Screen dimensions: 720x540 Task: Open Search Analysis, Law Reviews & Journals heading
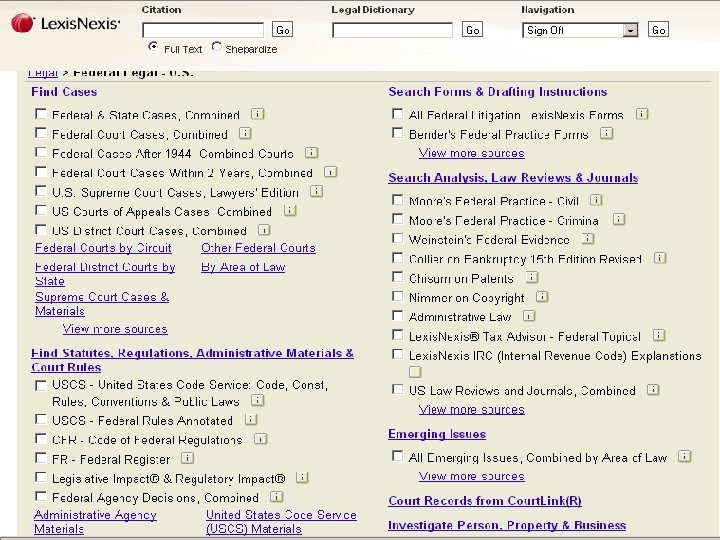[513, 178]
